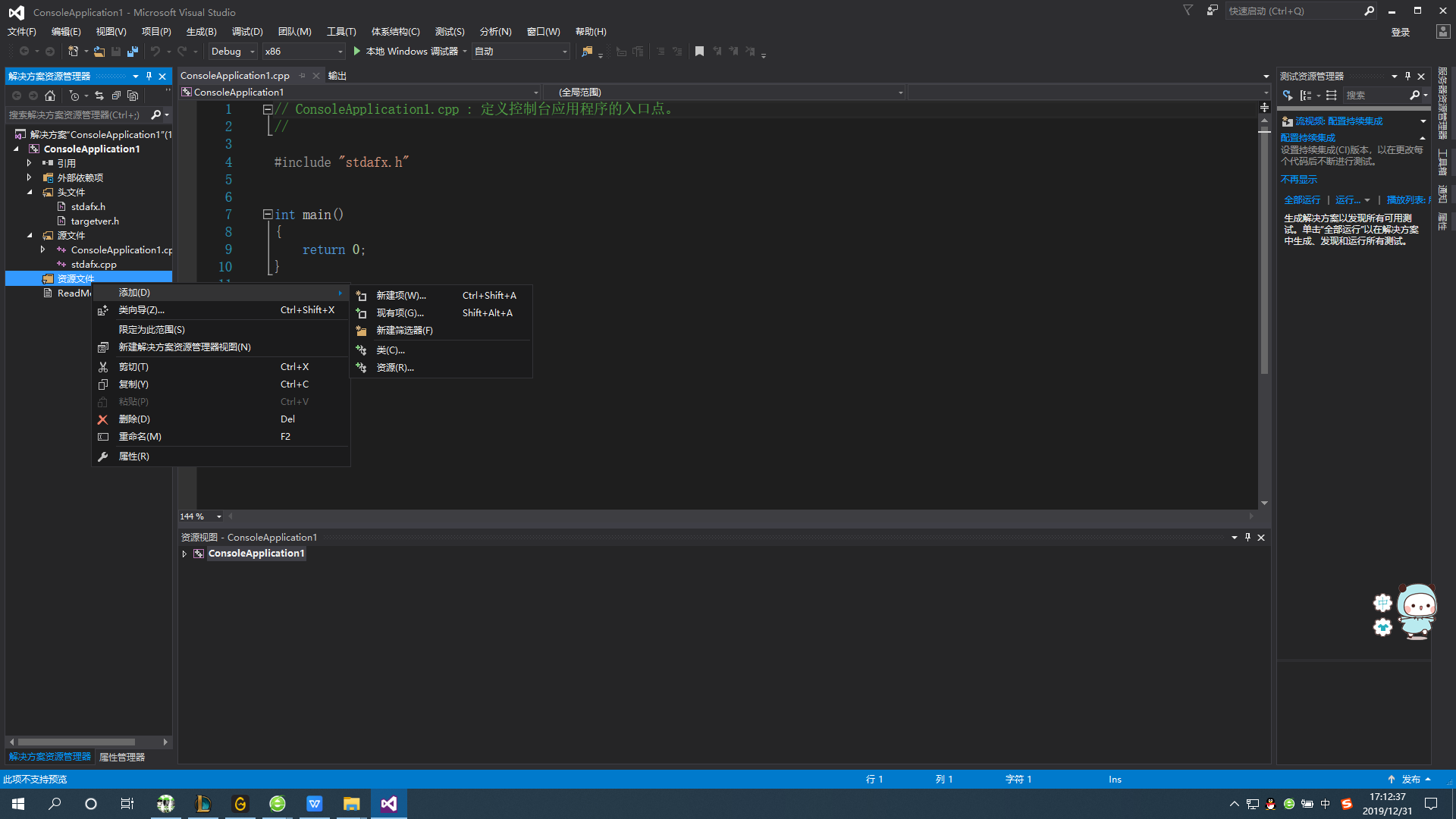Toggle auto-hide pin on Solution Explorer panel

point(149,76)
